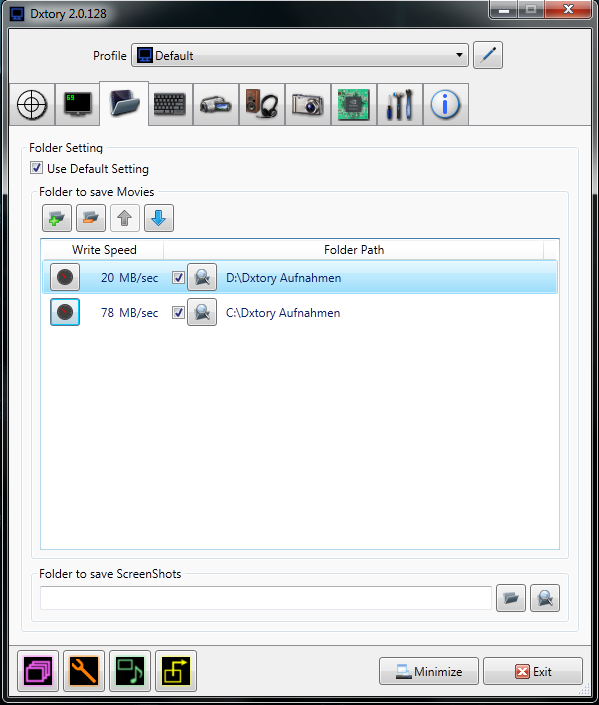Click the orange wrench icon
Screen dimensions: 599x705
click(x=84, y=671)
